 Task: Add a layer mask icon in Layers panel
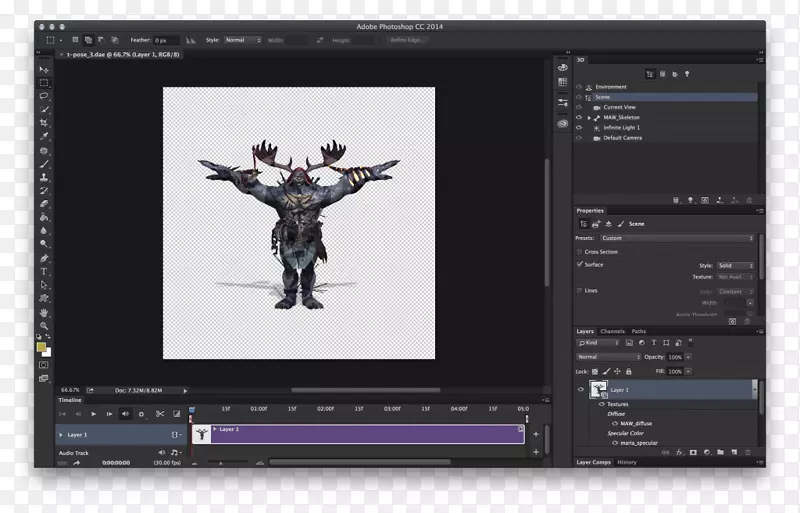click(x=693, y=452)
